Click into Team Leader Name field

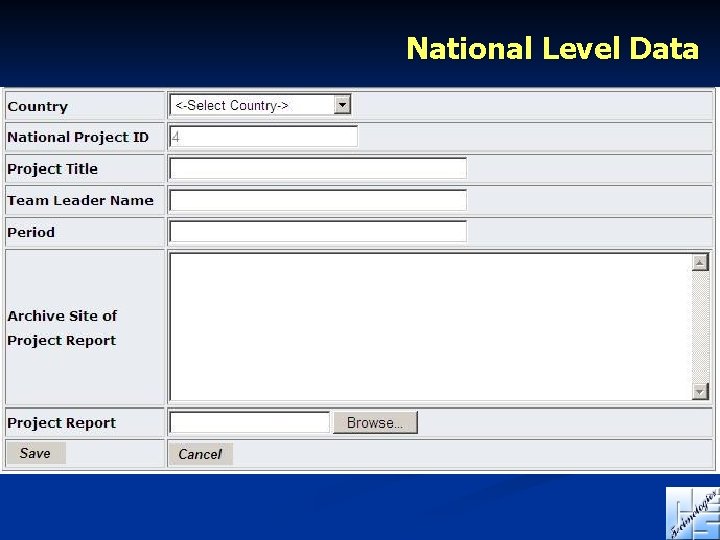coord(318,200)
